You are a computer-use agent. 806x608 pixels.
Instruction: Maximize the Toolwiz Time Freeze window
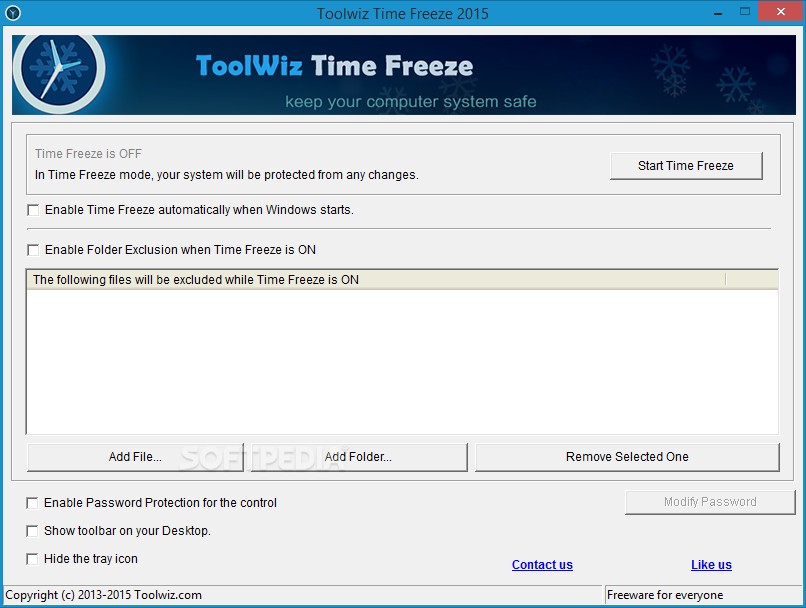pos(745,11)
